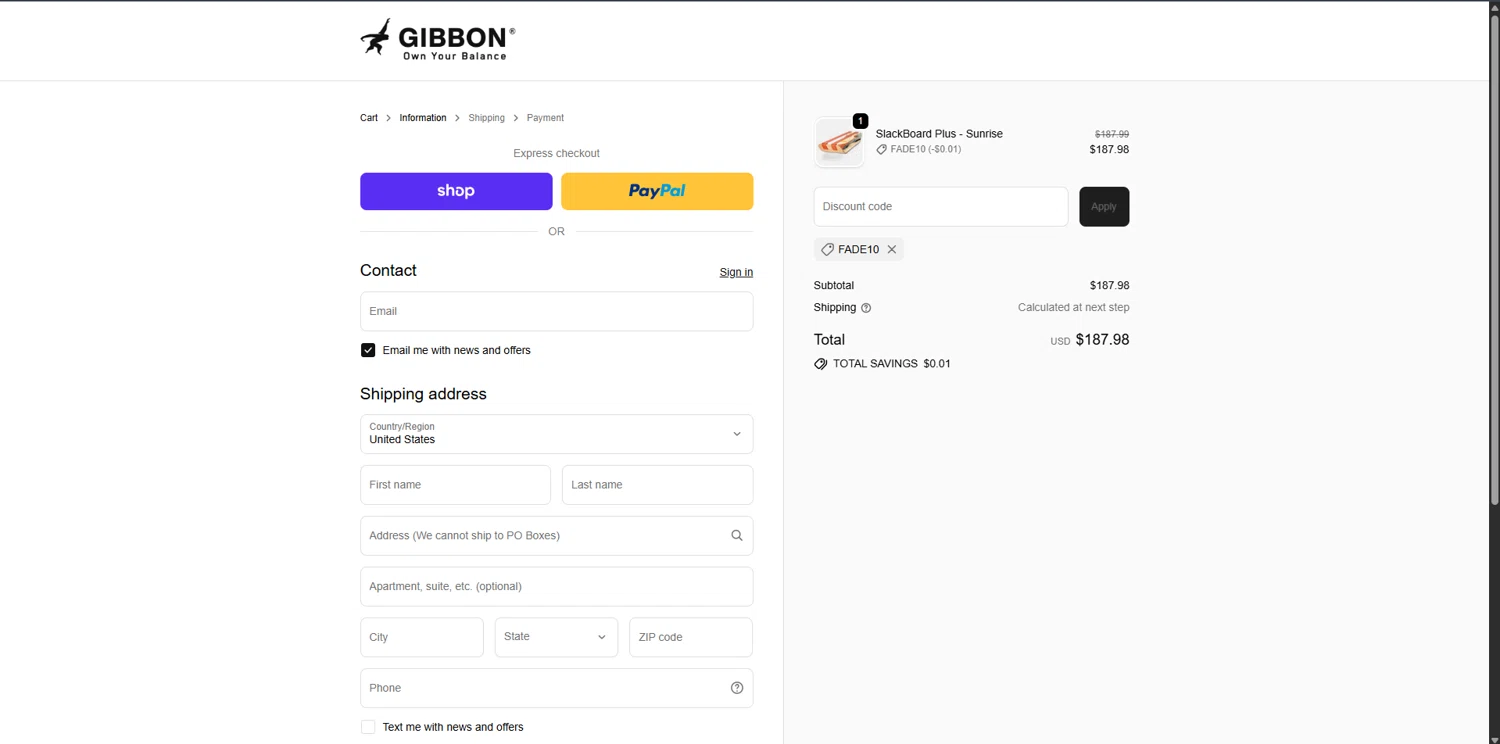Select the Payment breadcrumb step
The width and height of the screenshot is (1500, 744).
(545, 118)
